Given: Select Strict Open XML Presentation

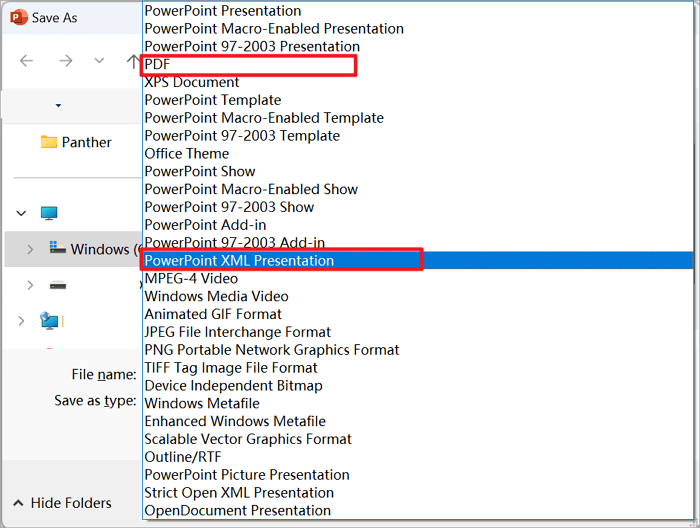Looking at the screenshot, I should point(418,493).
